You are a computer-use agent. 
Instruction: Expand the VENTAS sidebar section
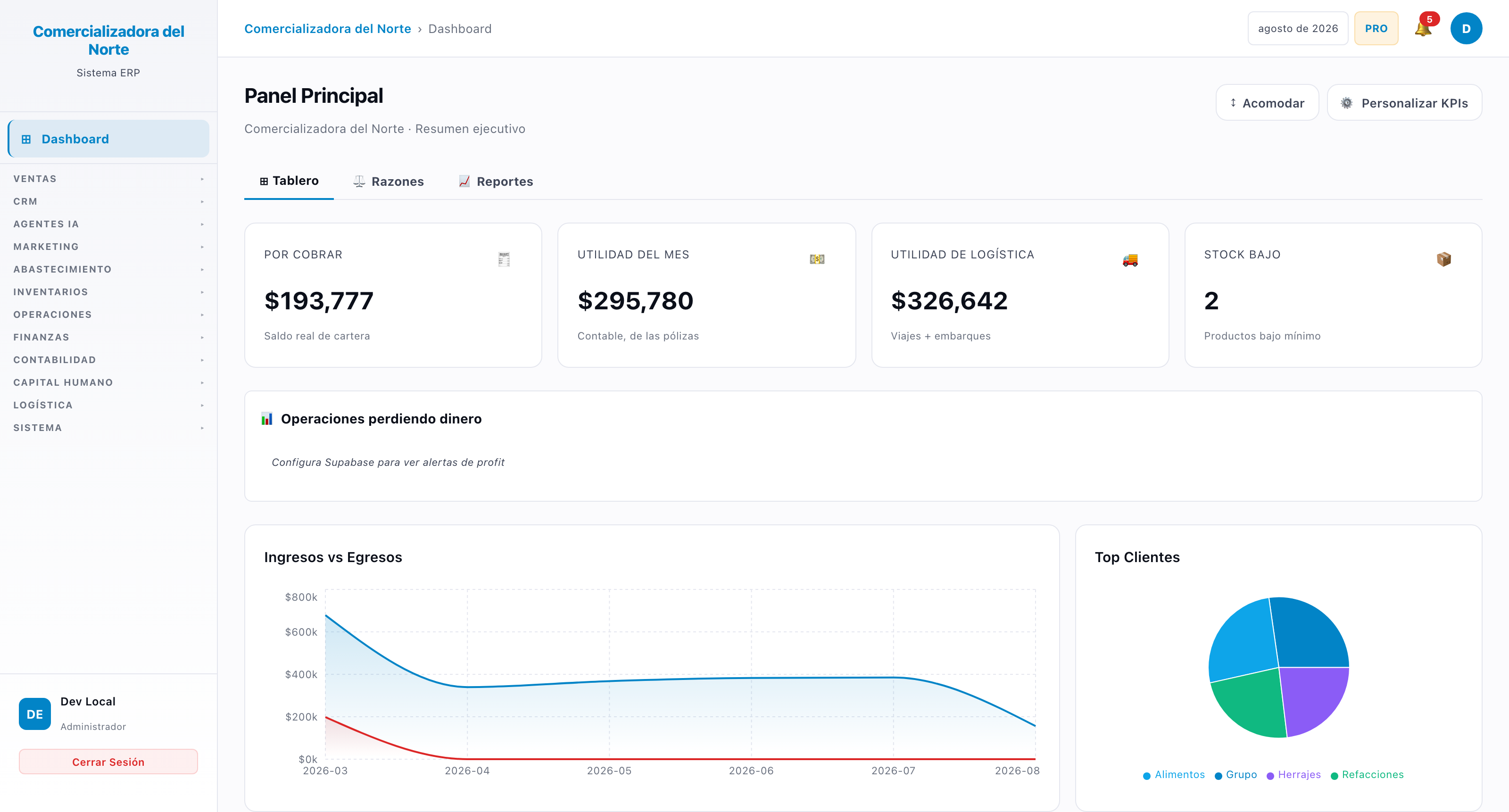[108, 179]
